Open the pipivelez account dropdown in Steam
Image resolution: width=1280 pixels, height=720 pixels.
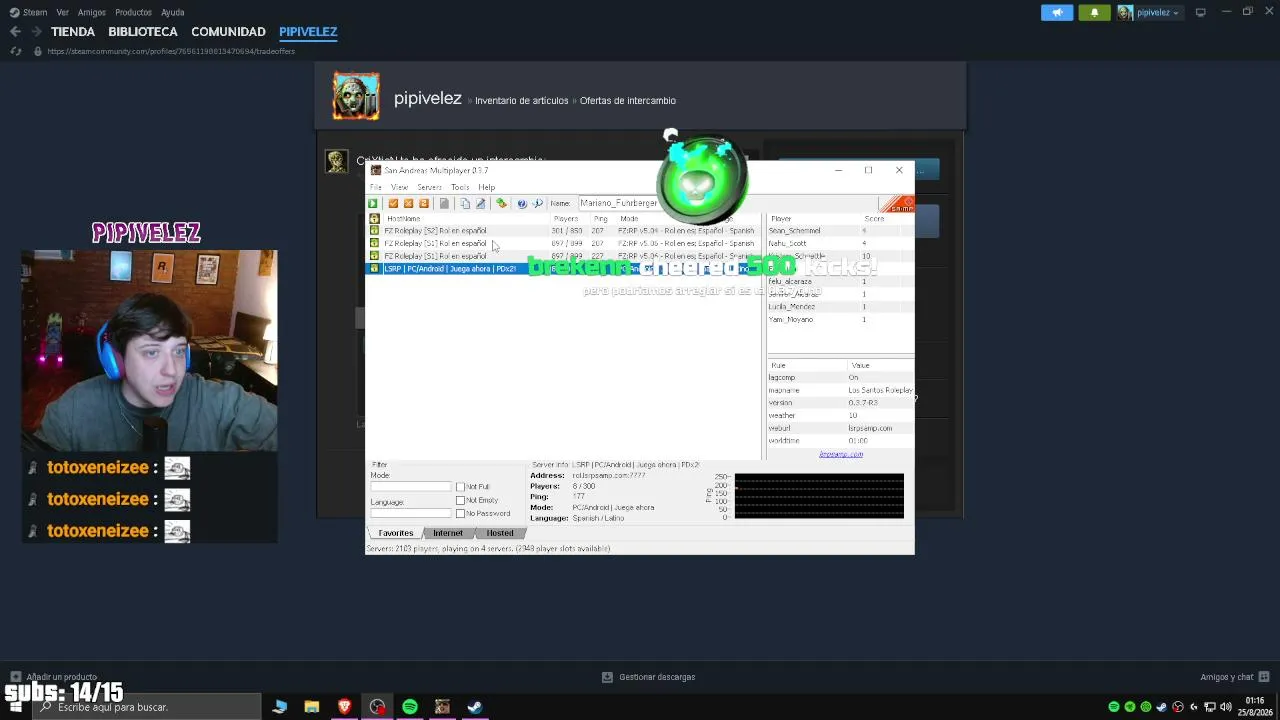pos(1149,12)
